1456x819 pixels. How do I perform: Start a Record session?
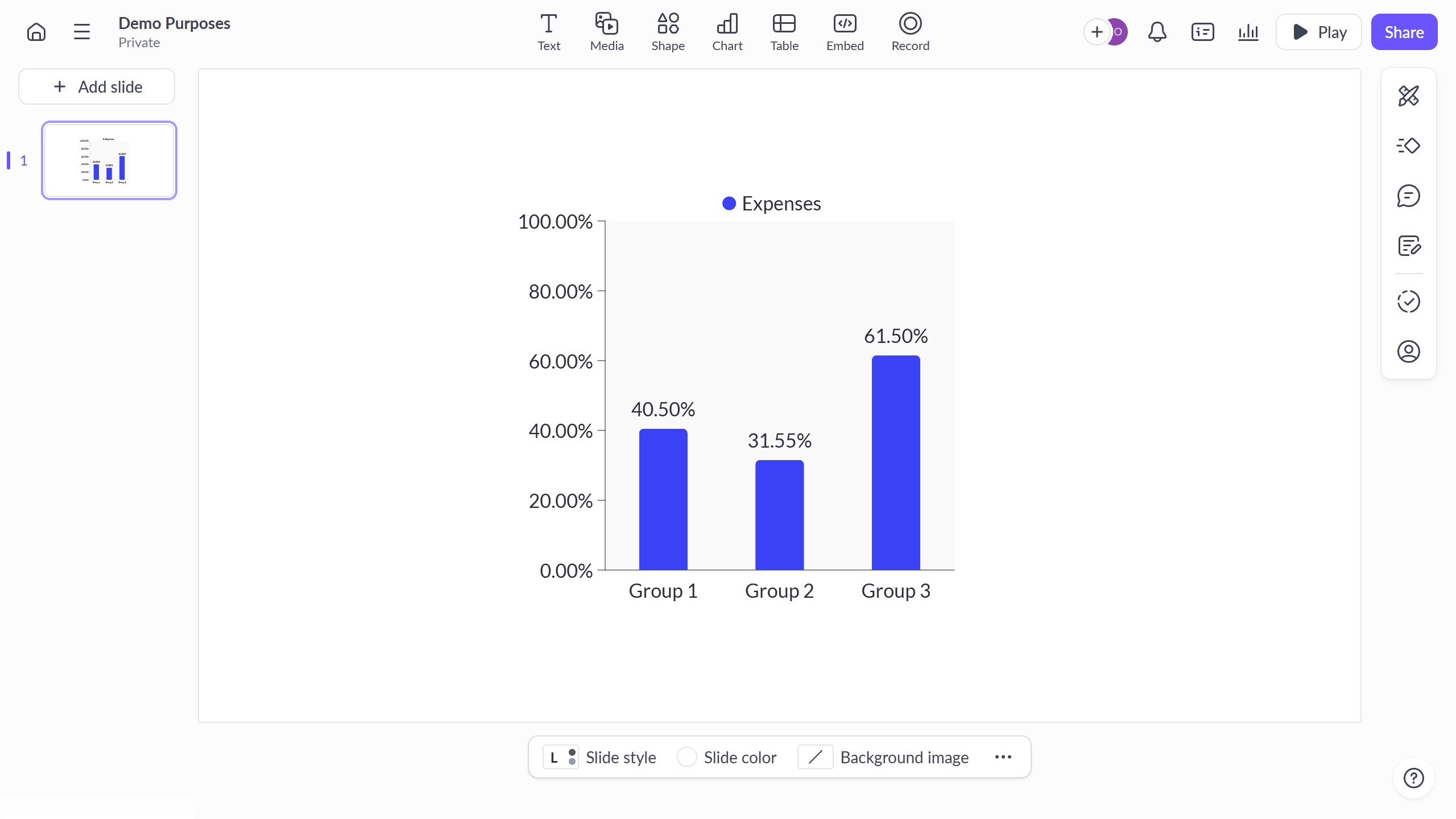(910, 32)
